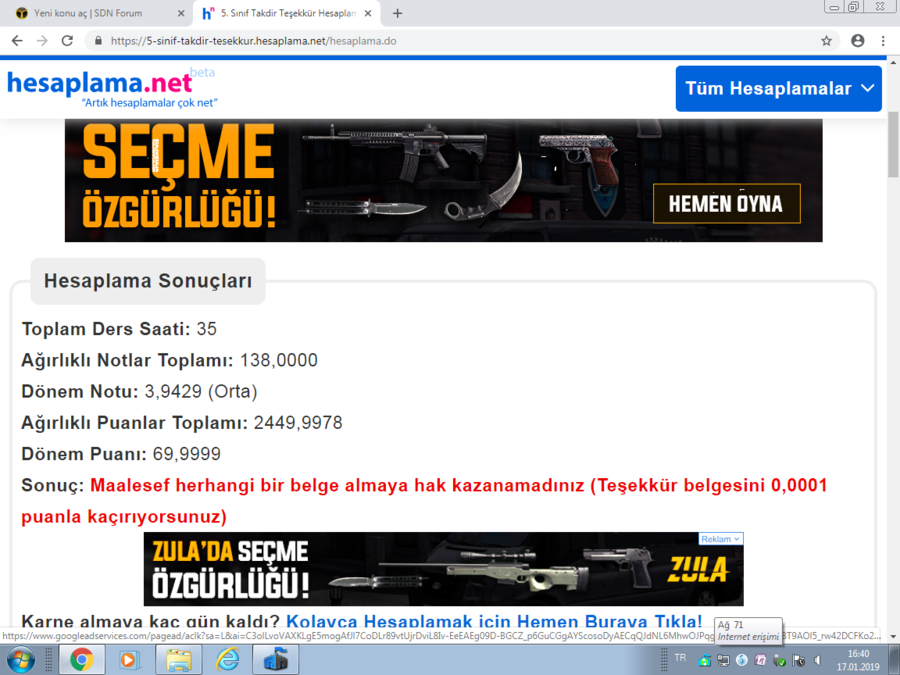The width and height of the screenshot is (900, 675).
Task: Open the hesaplama.net logo homepage
Action: (x=111, y=88)
